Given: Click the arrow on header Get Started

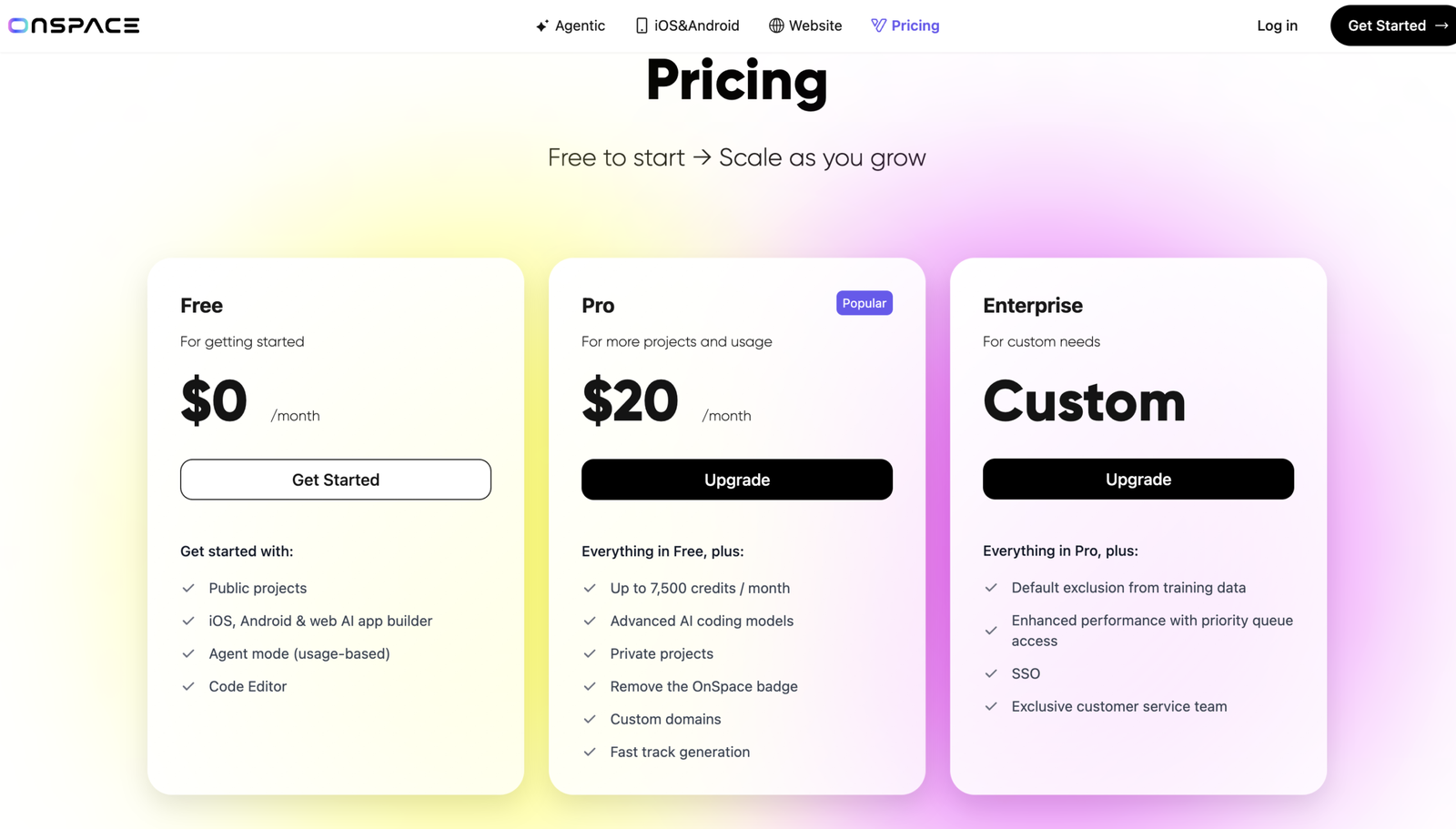Looking at the screenshot, I should coord(1441,25).
